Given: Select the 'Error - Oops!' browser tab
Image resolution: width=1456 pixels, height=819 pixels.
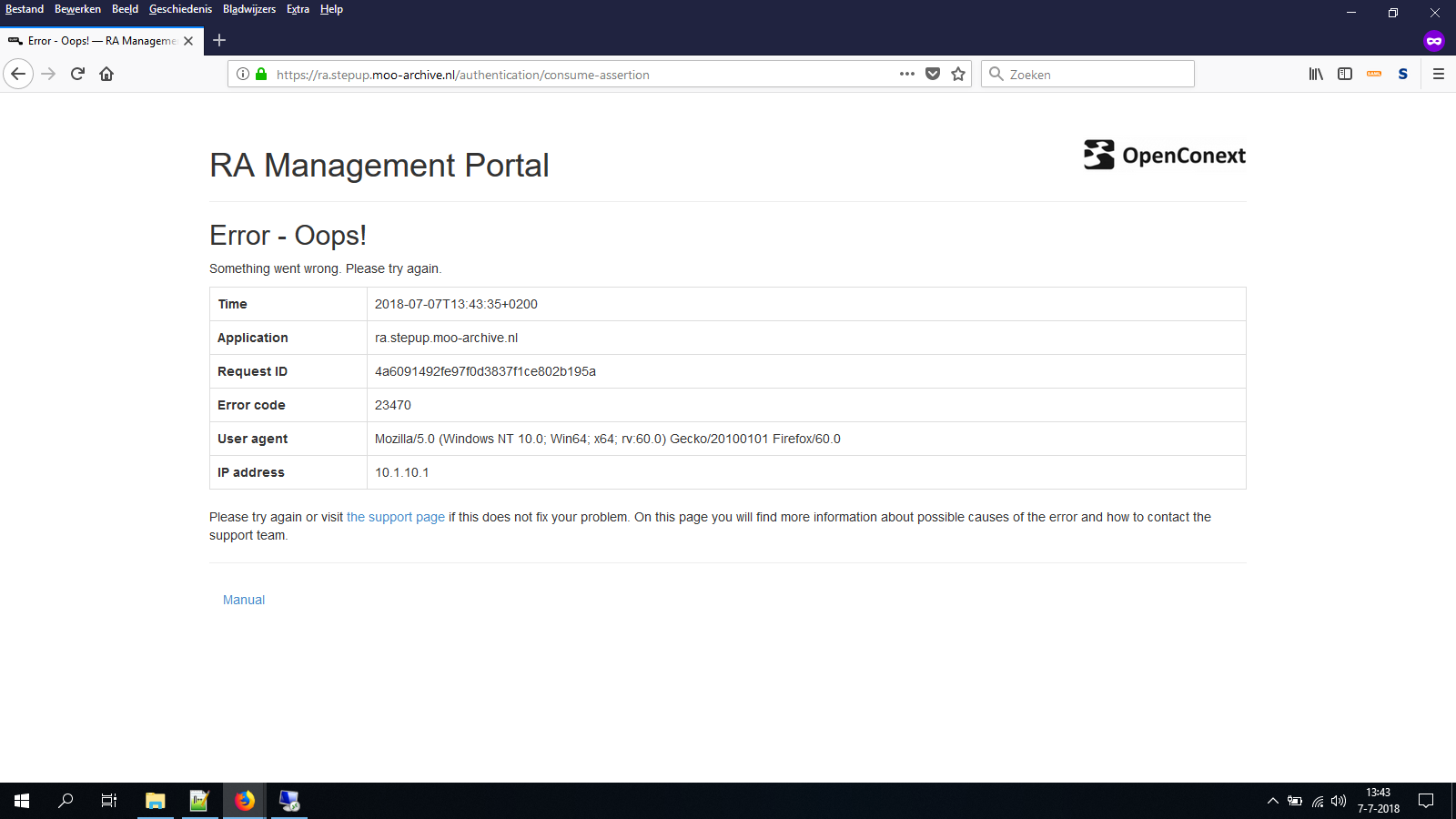Looking at the screenshot, I should click(x=100, y=40).
